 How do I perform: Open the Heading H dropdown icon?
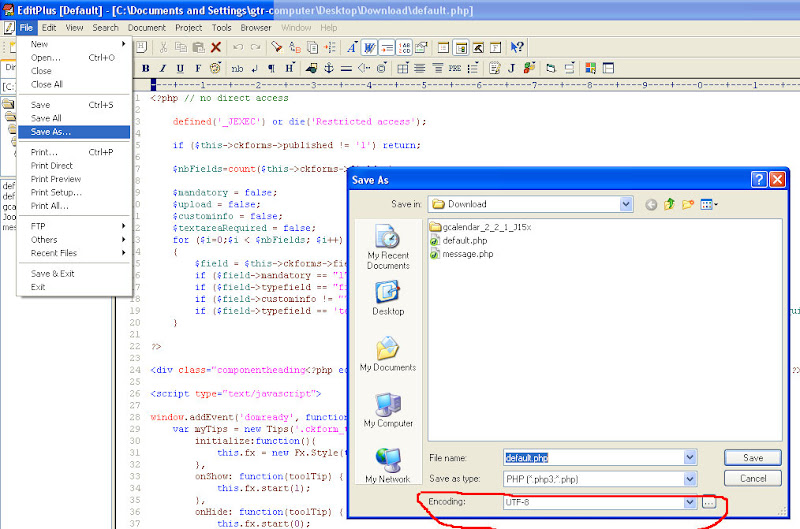[x=290, y=68]
